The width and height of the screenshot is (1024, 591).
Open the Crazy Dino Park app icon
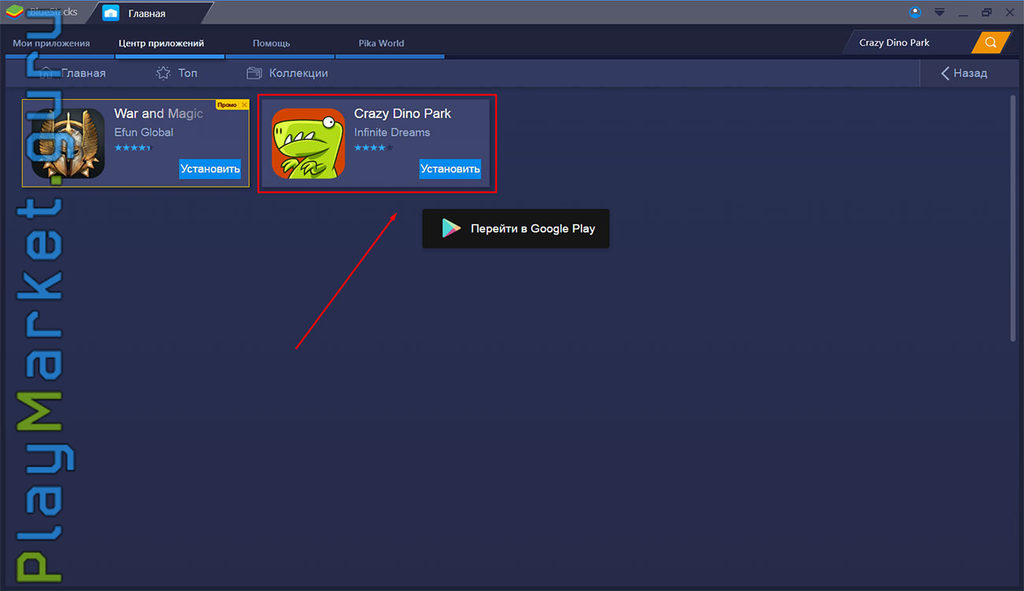pyautogui.click(x=308, y=143)
